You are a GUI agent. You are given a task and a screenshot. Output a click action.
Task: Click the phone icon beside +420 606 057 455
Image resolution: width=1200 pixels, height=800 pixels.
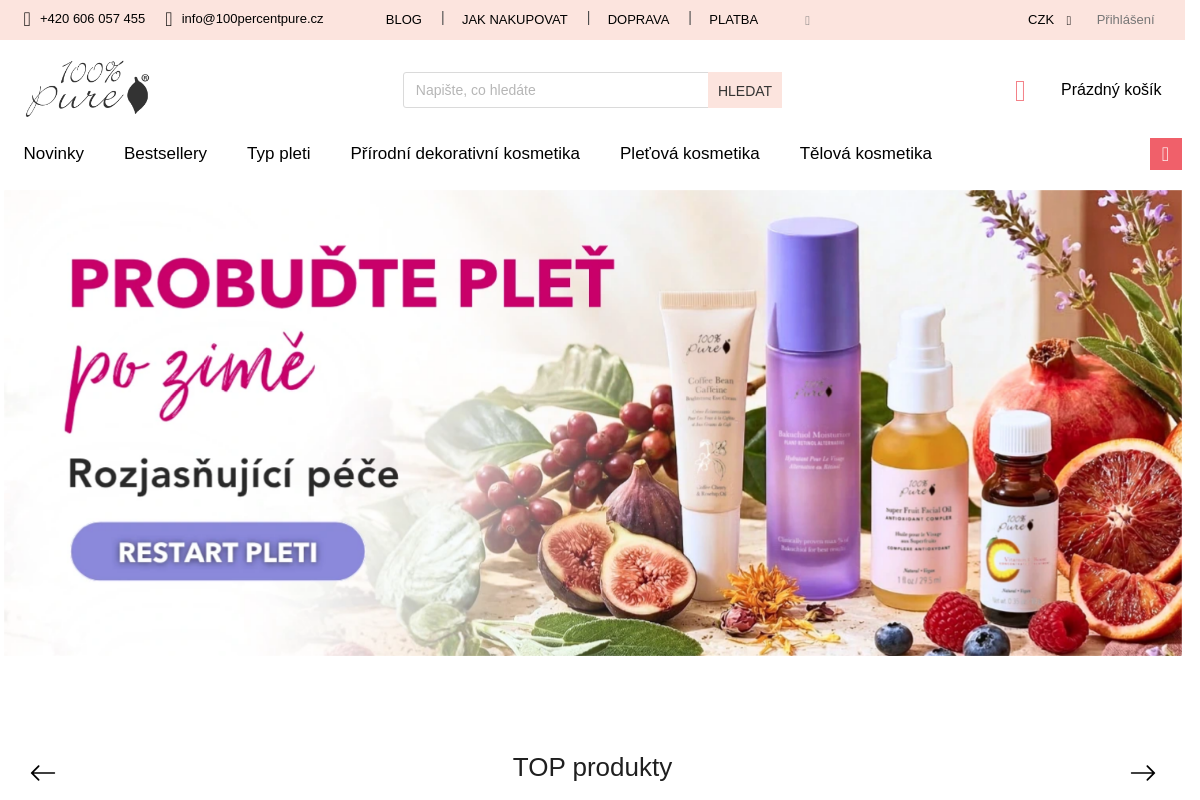coord(27,19)
